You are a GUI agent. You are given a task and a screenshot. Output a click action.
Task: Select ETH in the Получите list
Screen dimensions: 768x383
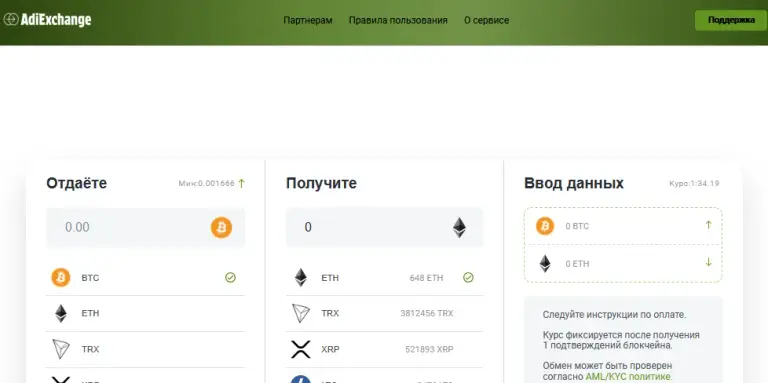pyautogui.click(x=384, y=278)
